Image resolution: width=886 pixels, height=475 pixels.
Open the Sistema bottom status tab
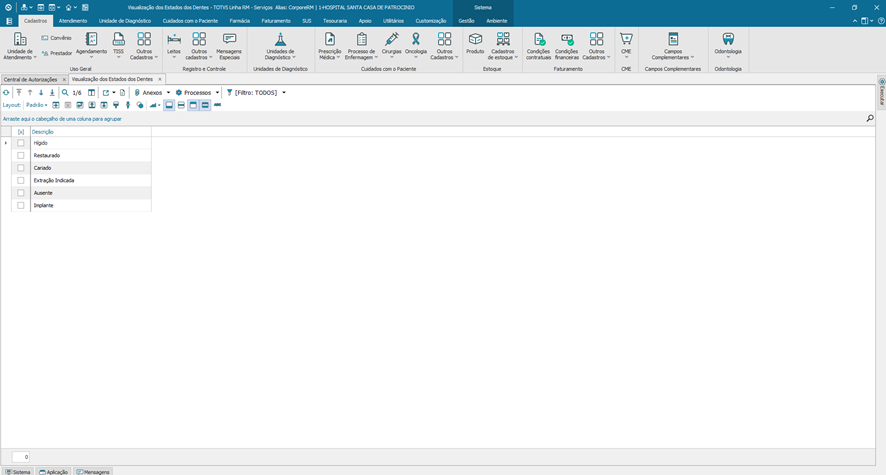pyautogui.click(x=18, y=472)
